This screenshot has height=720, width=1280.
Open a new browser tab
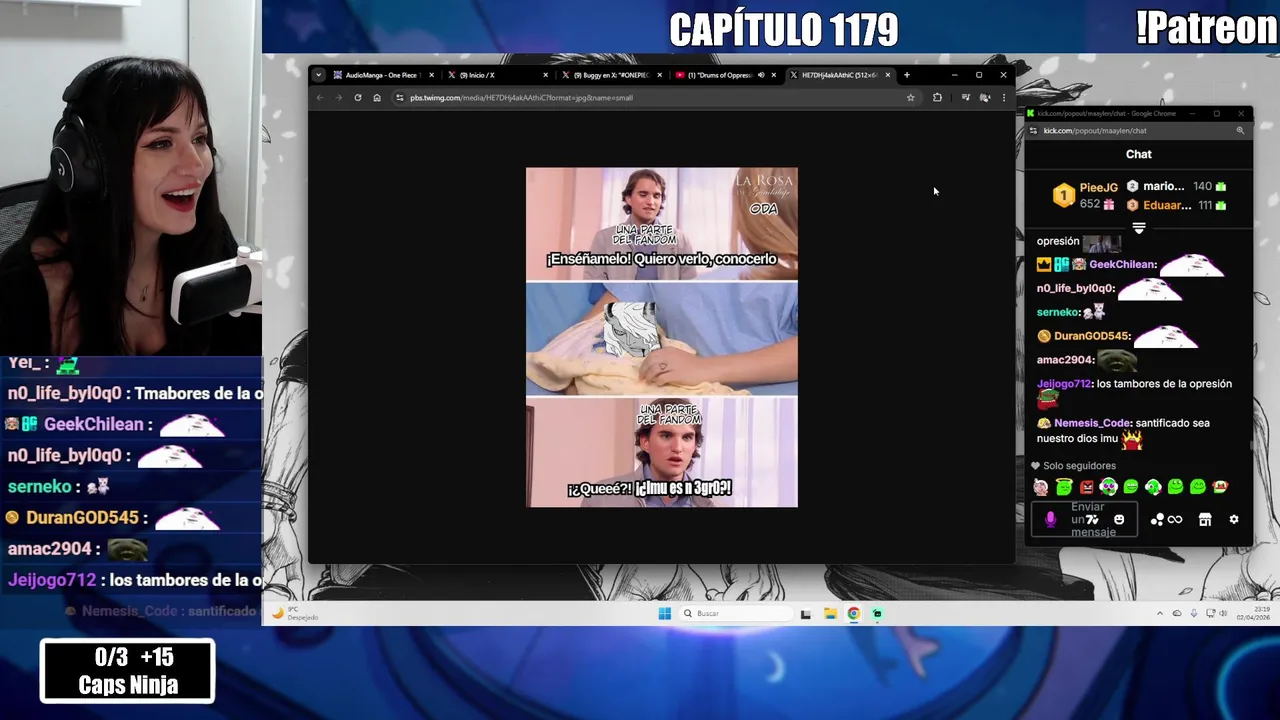tap(907, 75)
